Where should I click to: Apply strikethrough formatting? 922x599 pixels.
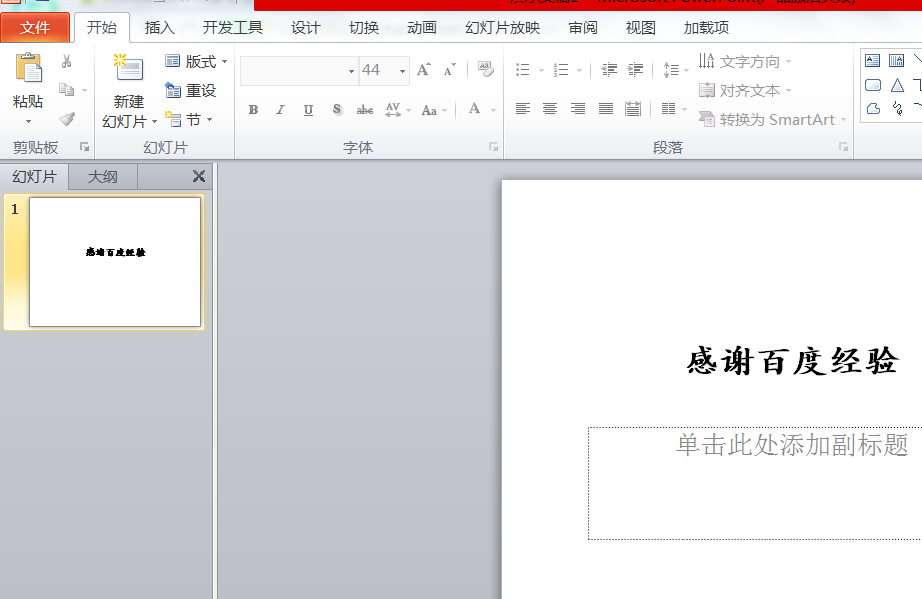point(364,109)
